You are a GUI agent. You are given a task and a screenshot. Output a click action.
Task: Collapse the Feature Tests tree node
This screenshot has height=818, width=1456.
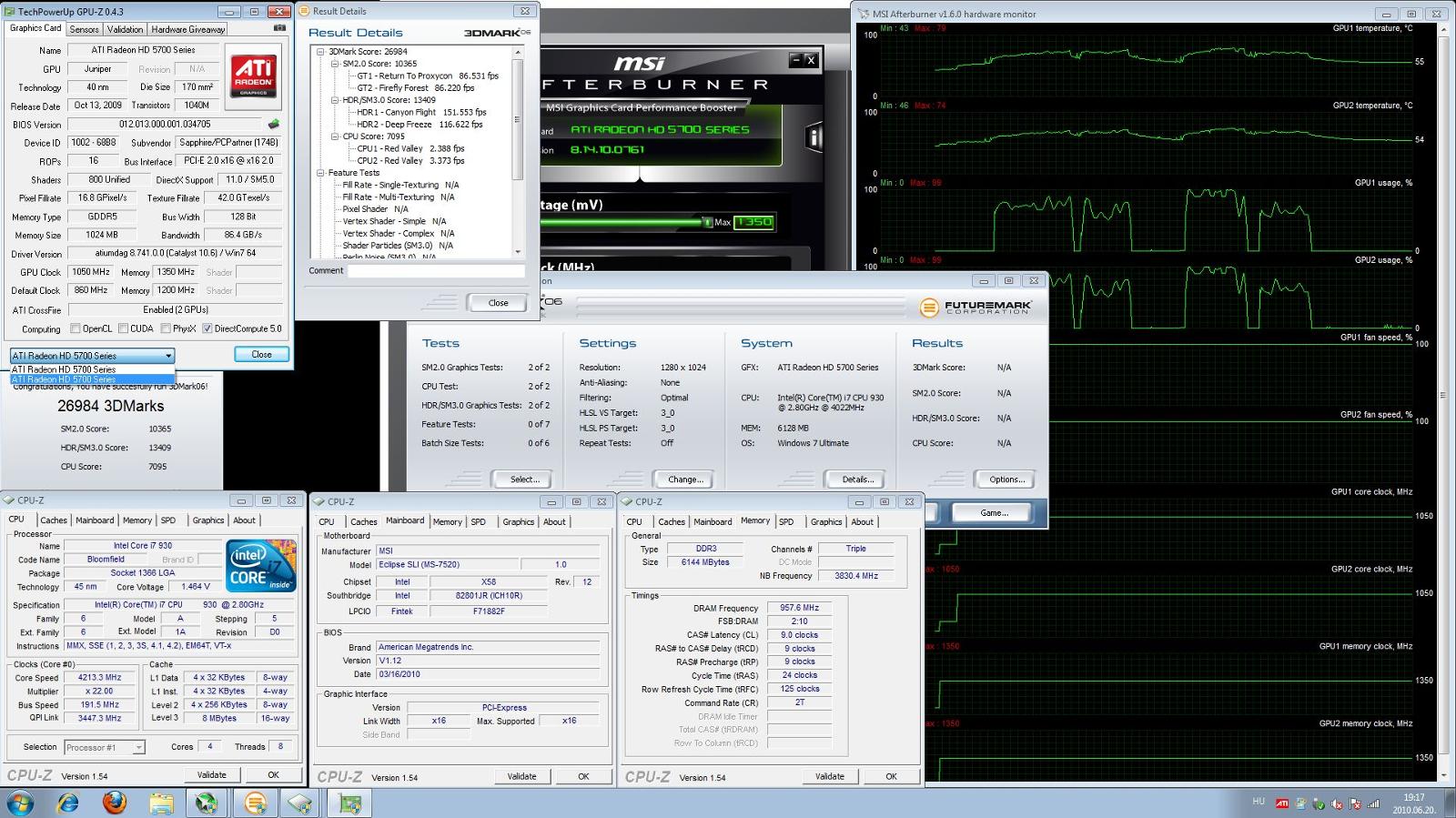pos(320,173)
